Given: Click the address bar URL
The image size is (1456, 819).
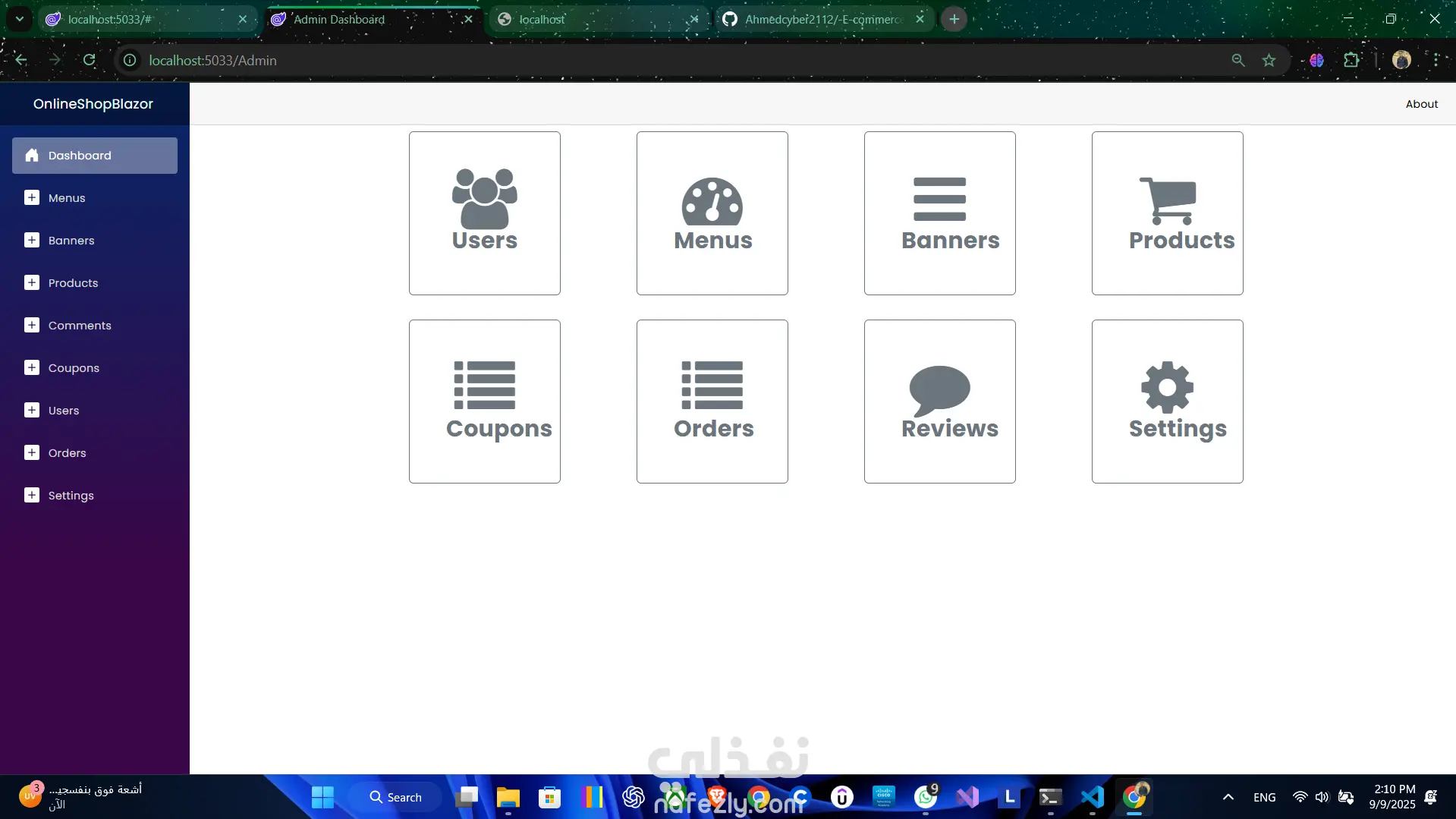Looking at the screenshot, I should (212, 60).
